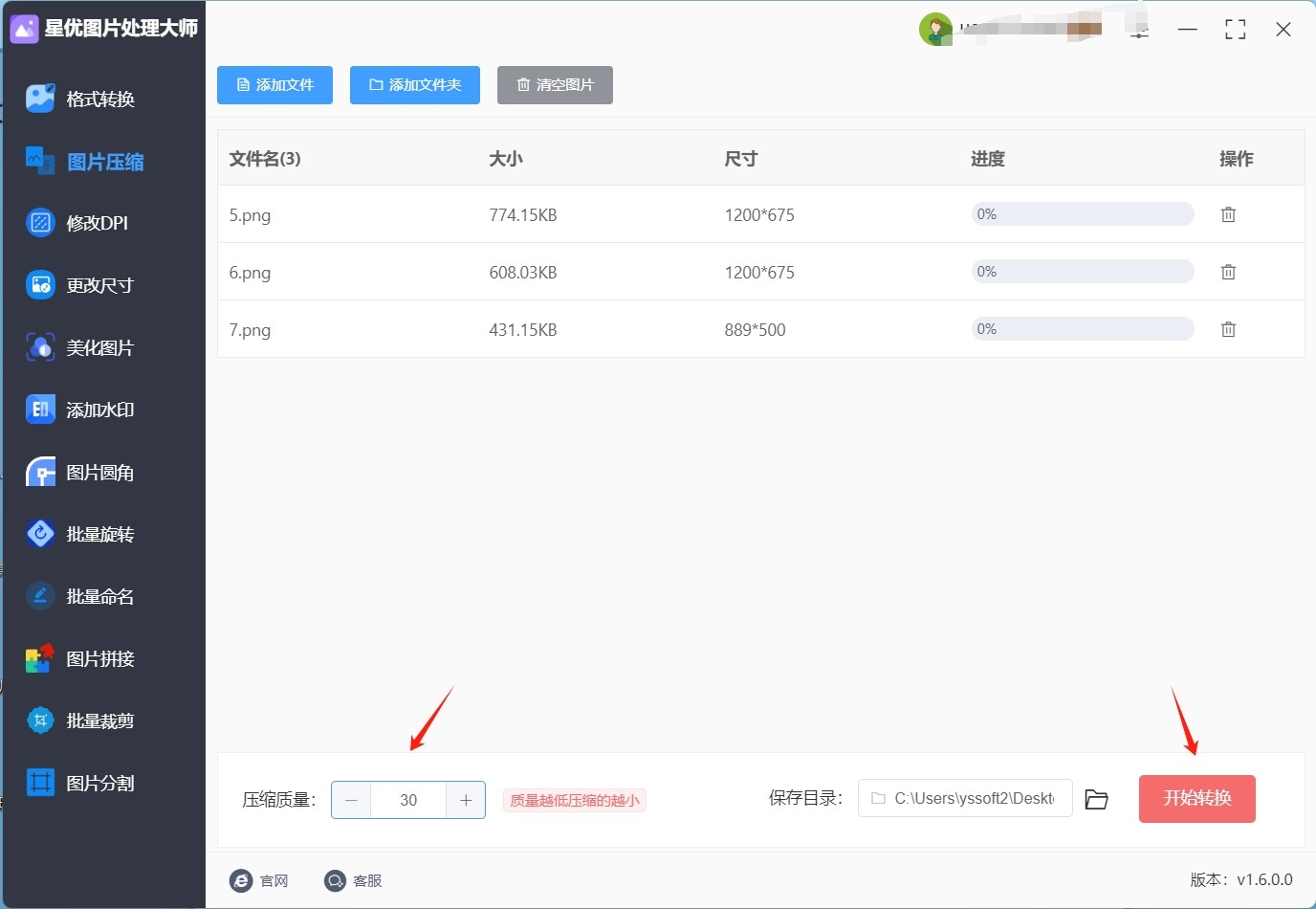This screenshot has height=909, width=1316.
Task: Open 图片拼接 image stitching tool
Action: point(99,658)
